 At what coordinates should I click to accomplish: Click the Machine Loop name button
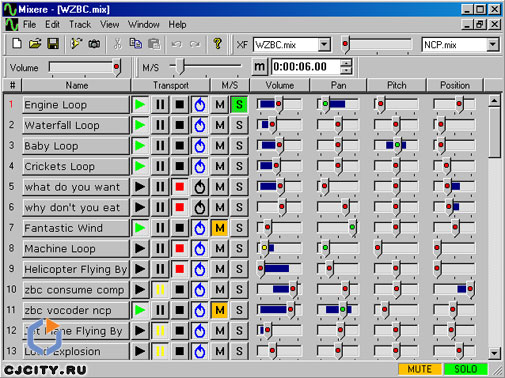pyautogui.click(x=76, y=248)
